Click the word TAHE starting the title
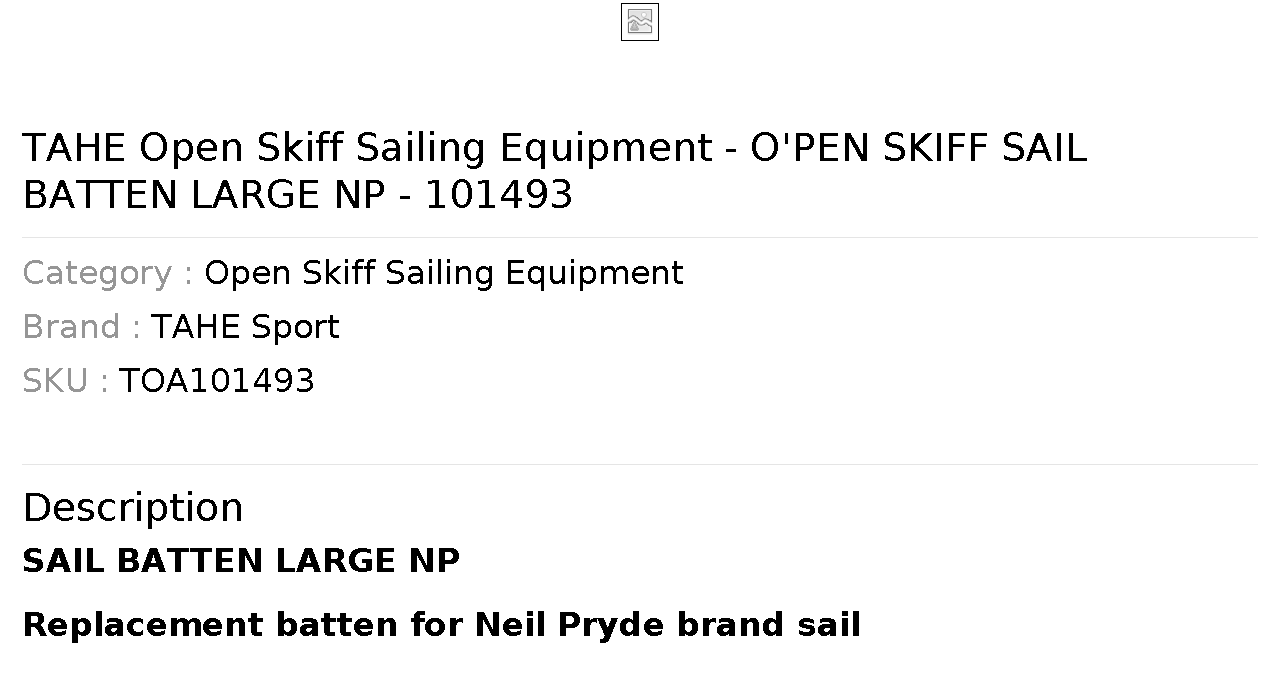 (75, 148)
